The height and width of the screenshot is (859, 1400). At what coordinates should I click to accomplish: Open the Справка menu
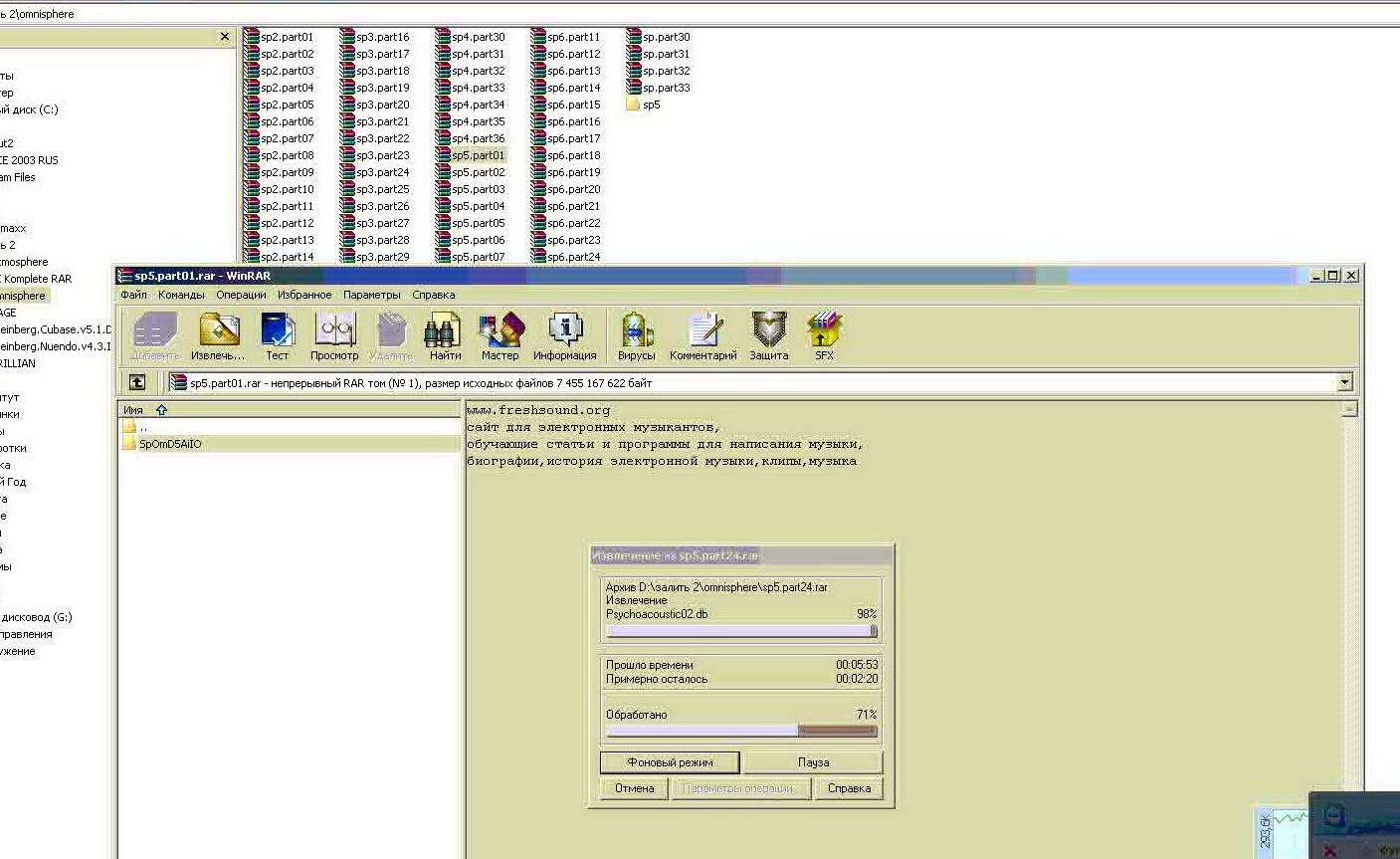(x=433, y=295)
